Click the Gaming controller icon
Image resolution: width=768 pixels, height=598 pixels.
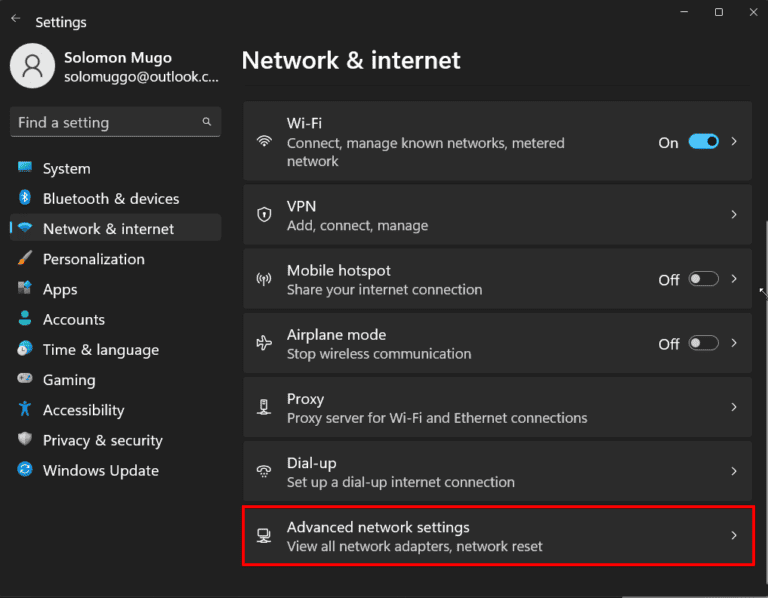(25, 380)
